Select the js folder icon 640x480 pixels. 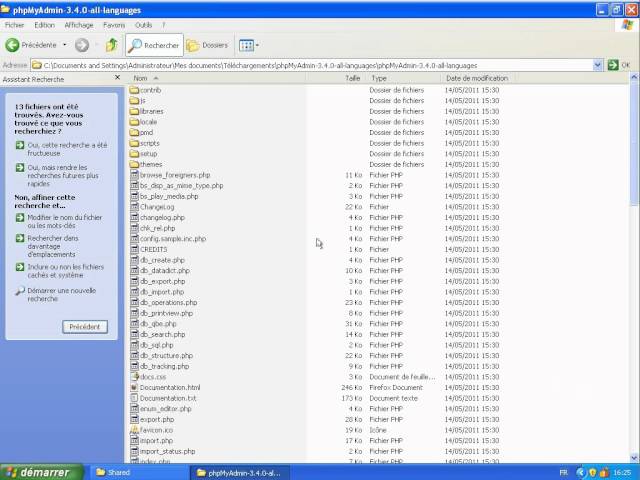[134, 100]
